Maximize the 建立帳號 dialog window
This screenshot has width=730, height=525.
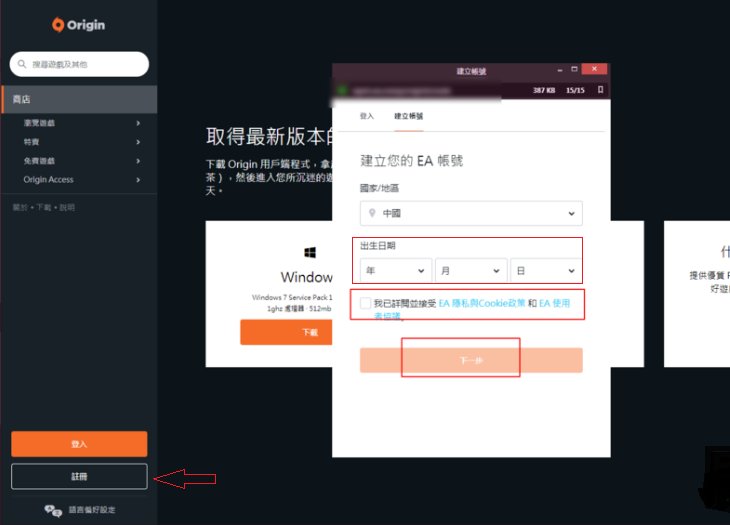pos(575,69)
